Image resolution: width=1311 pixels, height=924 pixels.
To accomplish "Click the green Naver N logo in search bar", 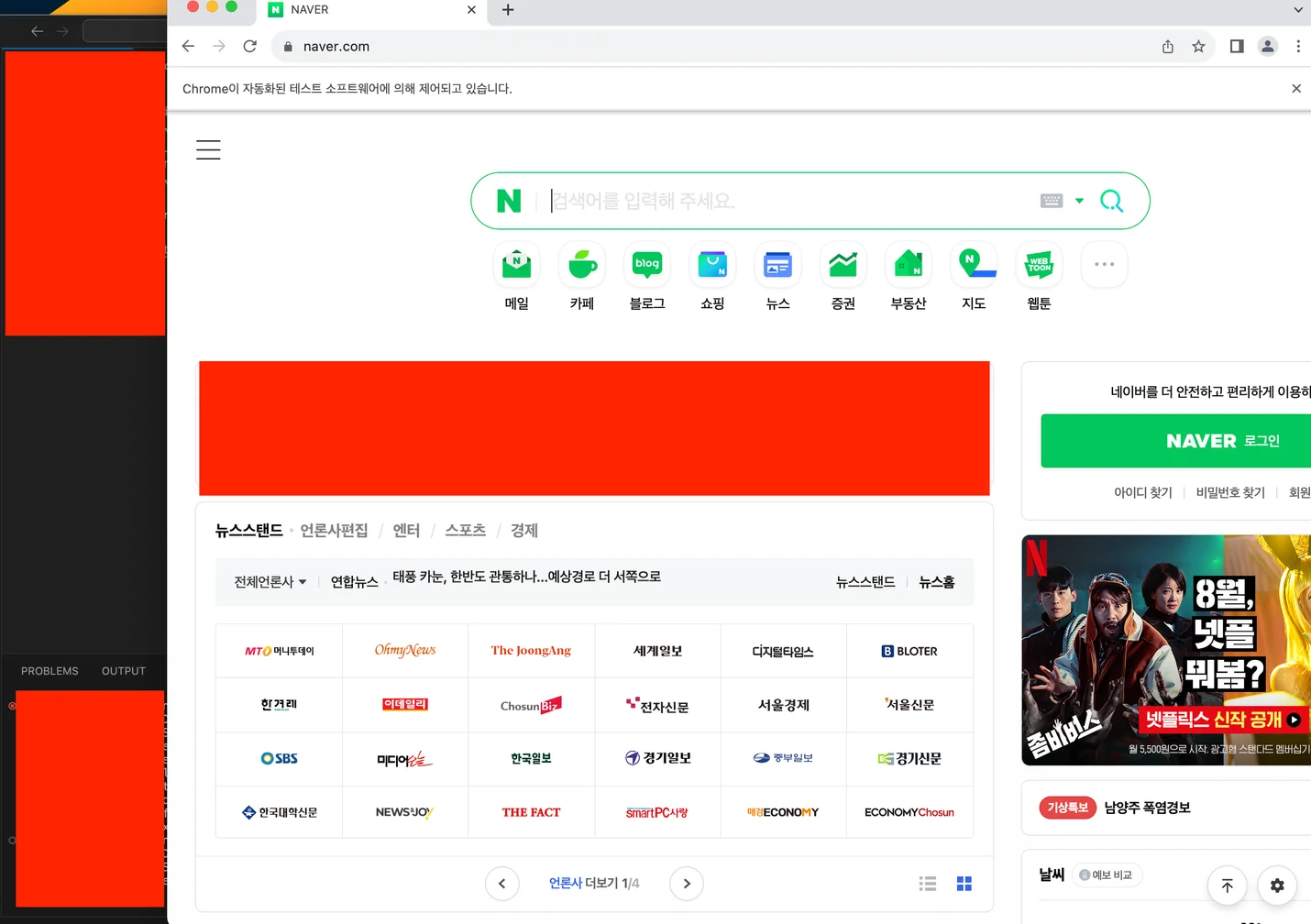I will coord(509,201).
